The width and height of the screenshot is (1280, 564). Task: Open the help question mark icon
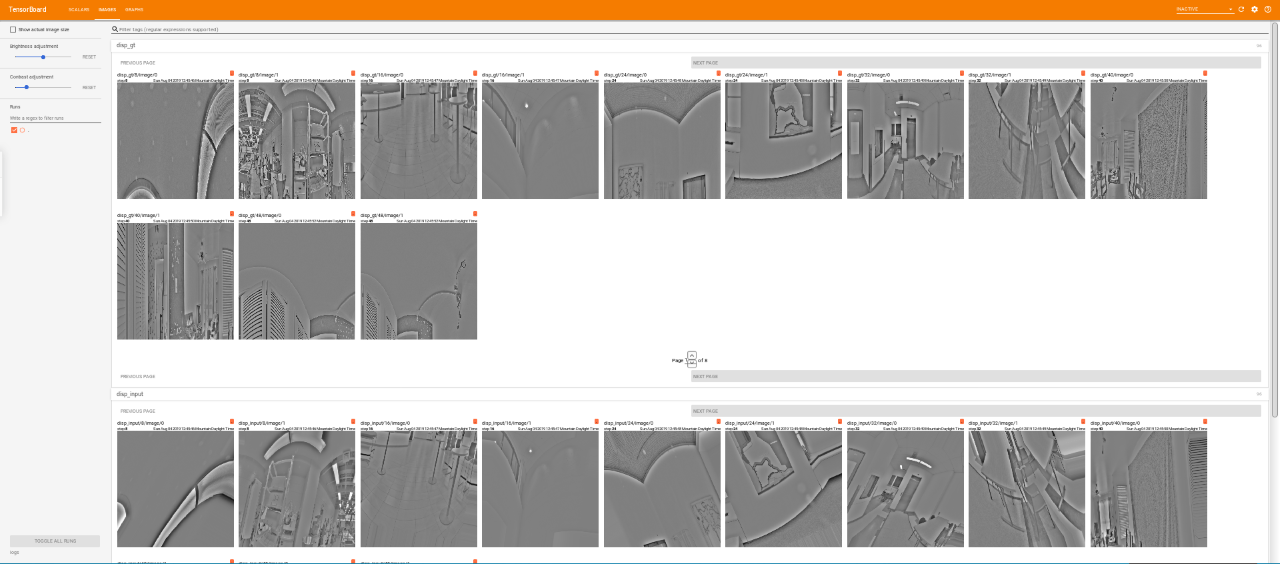click(x=1268, y=9)
